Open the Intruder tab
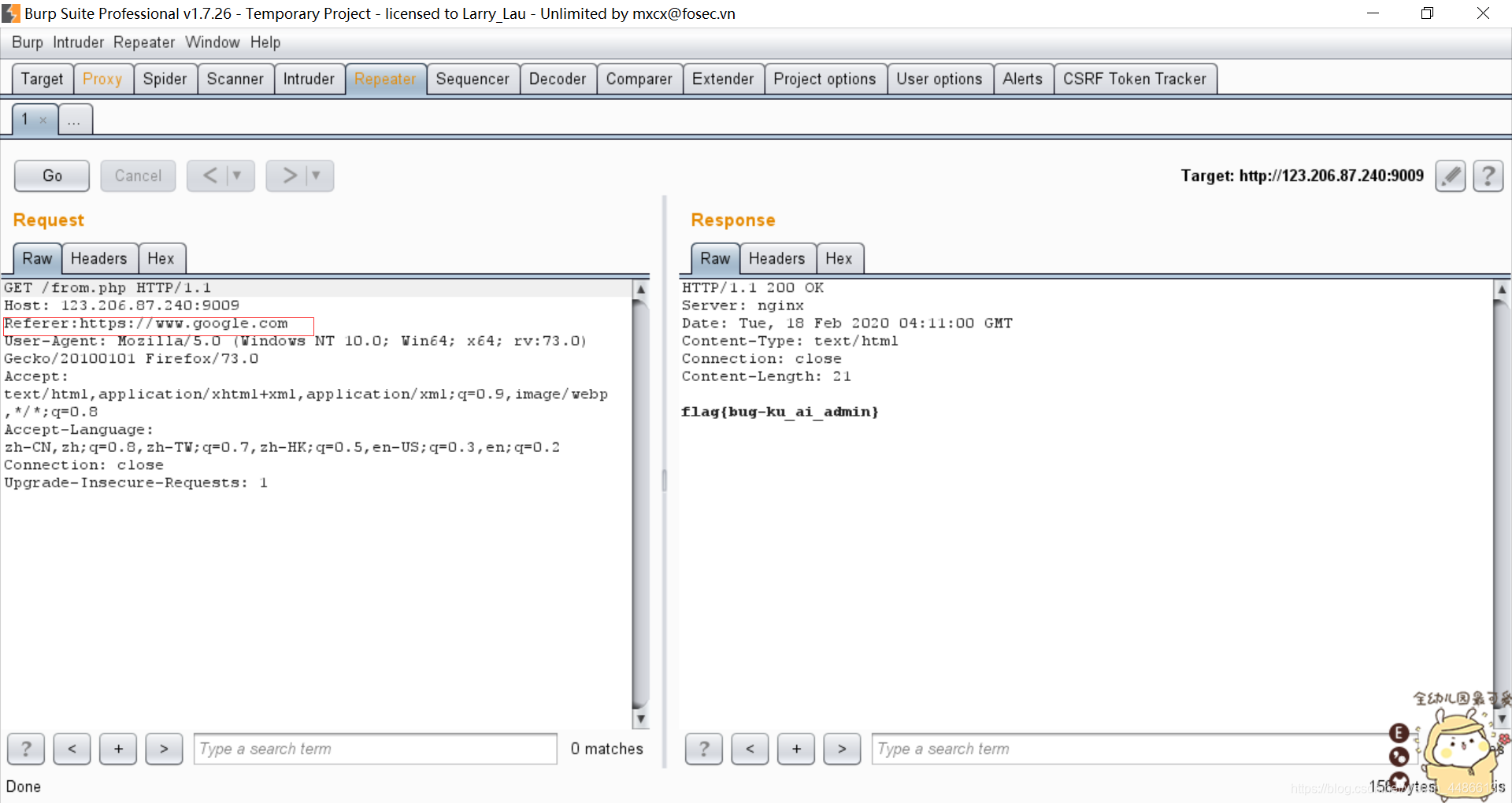This screenshot has width=1512, height=803. pyautogui.click(x=309, y=79)
